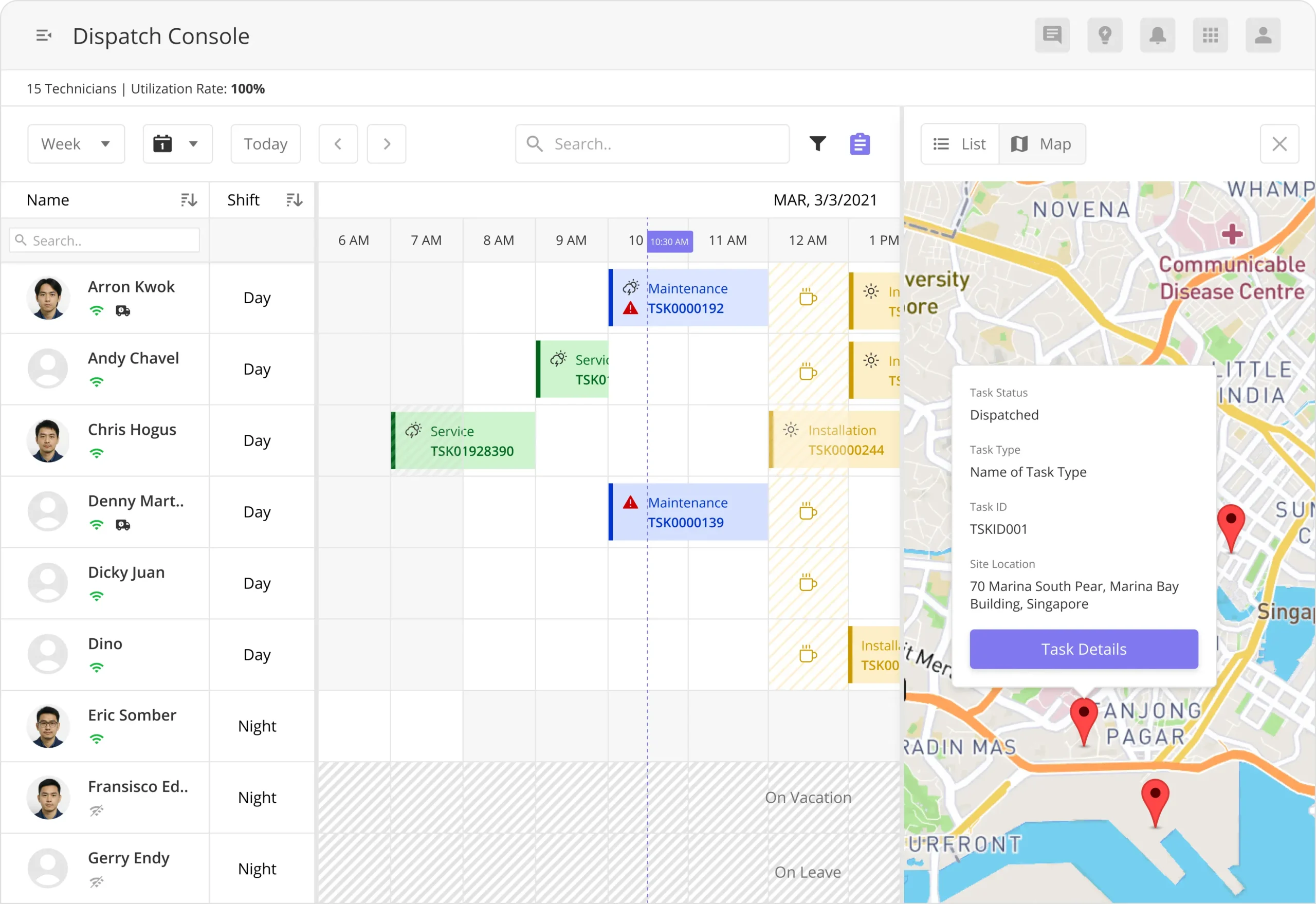The height and width of the screenshot is (904, 1316).
Task: Click Communicable Disease Centre hospital marker
Action: 1232,233
